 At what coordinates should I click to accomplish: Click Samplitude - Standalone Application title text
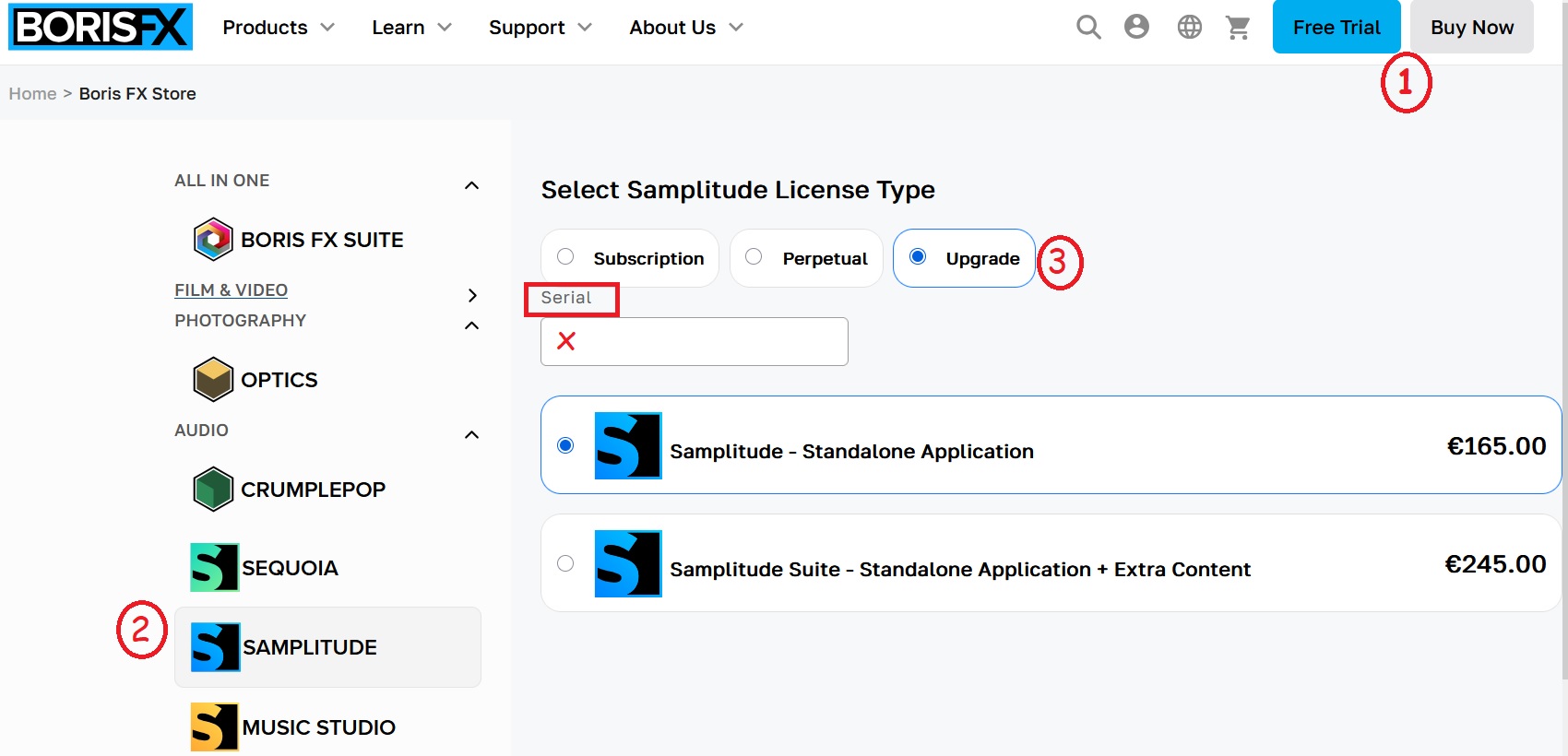[851, 452]
